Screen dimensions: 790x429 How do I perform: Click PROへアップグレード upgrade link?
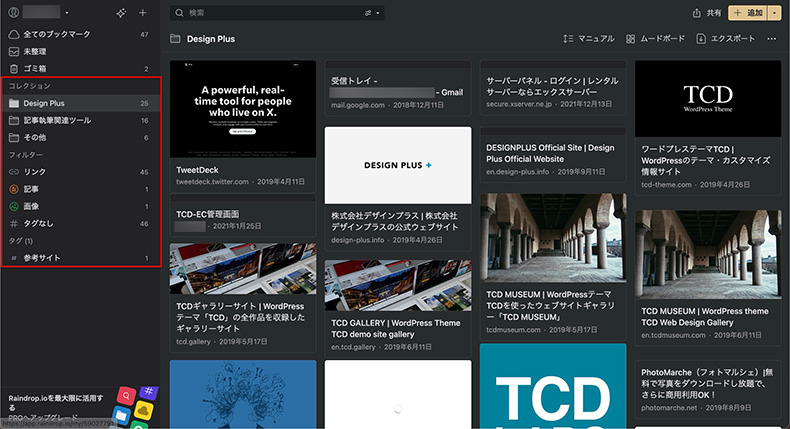click(43, 417)
